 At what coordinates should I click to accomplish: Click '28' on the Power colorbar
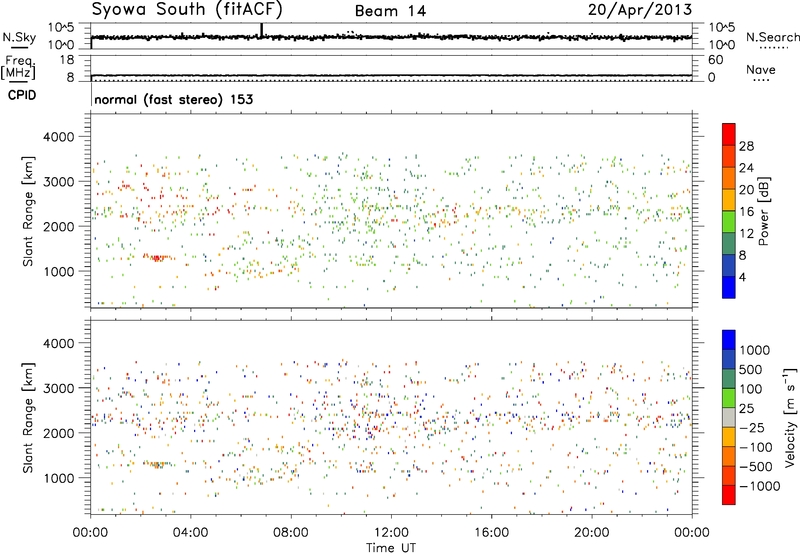746,146
